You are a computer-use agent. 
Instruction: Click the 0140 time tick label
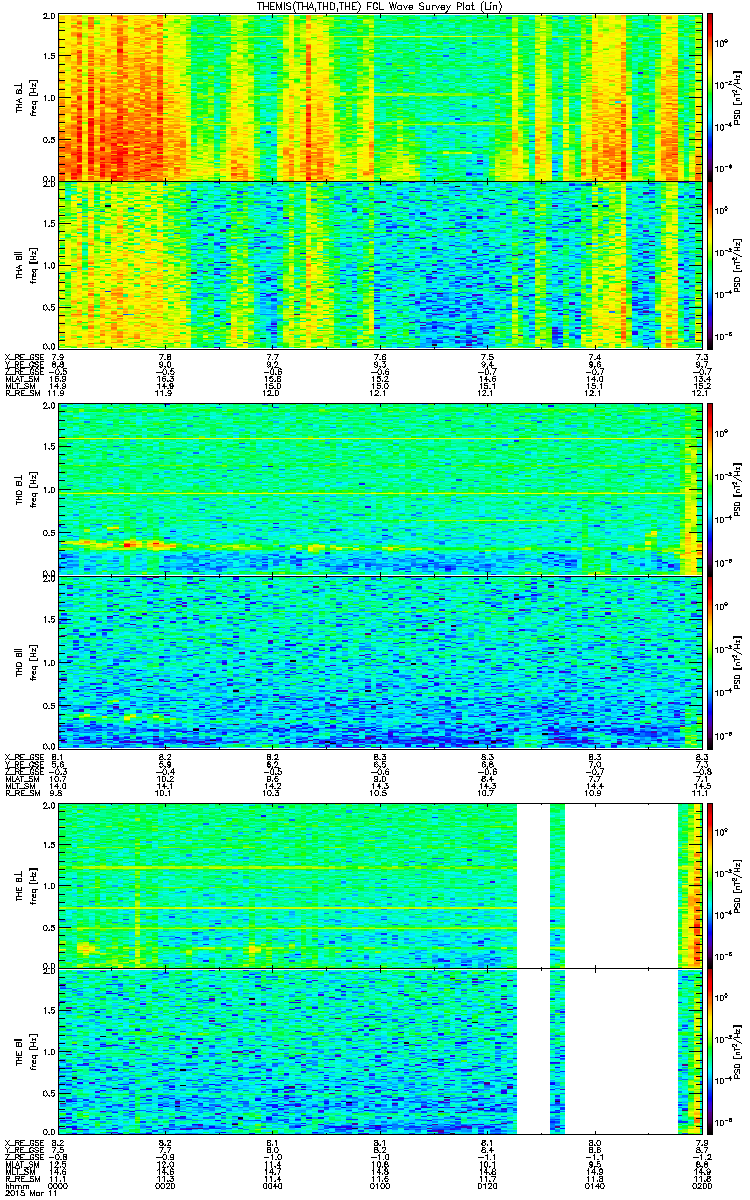[595, 1186]
